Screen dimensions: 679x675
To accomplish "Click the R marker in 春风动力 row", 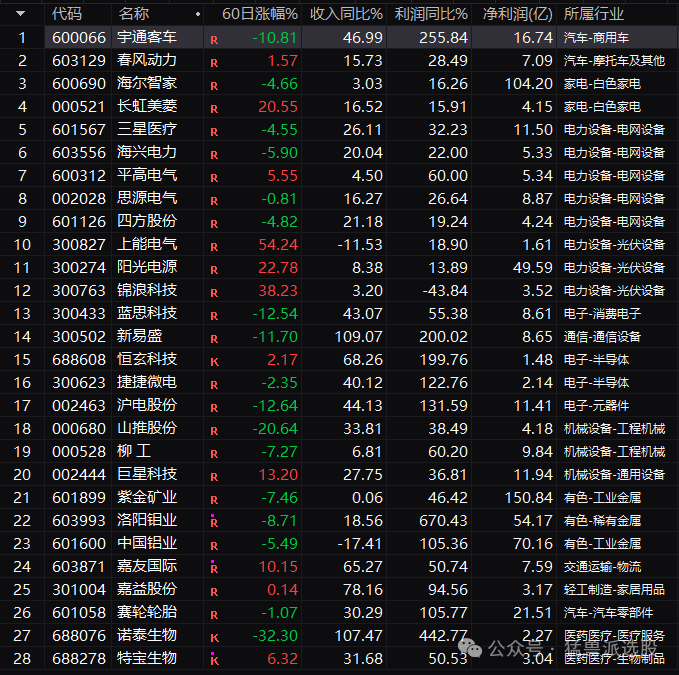I will pos(214,63).
